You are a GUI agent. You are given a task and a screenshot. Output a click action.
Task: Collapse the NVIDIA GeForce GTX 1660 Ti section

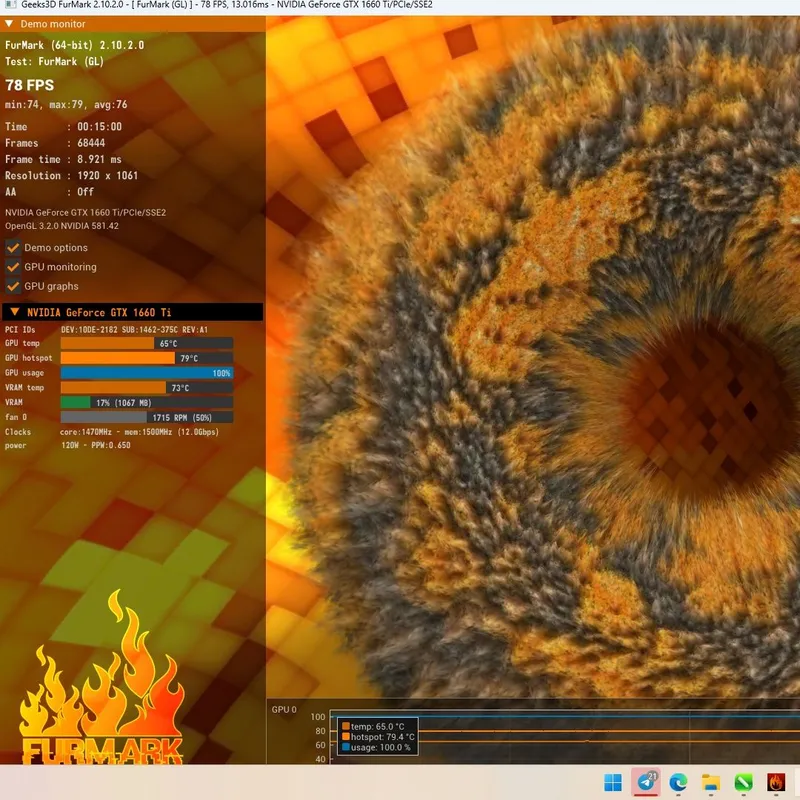[x=15, y=312]
